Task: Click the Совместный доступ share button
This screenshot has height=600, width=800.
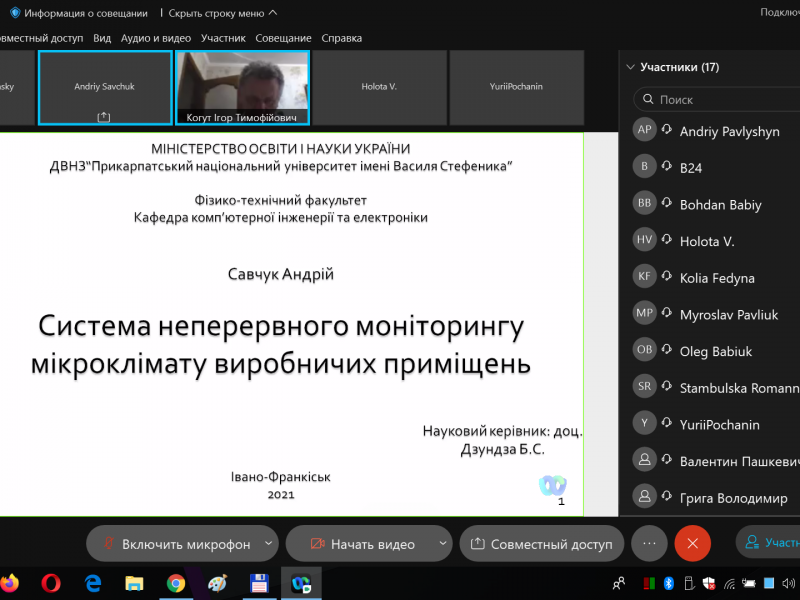Action: point(541,544)
